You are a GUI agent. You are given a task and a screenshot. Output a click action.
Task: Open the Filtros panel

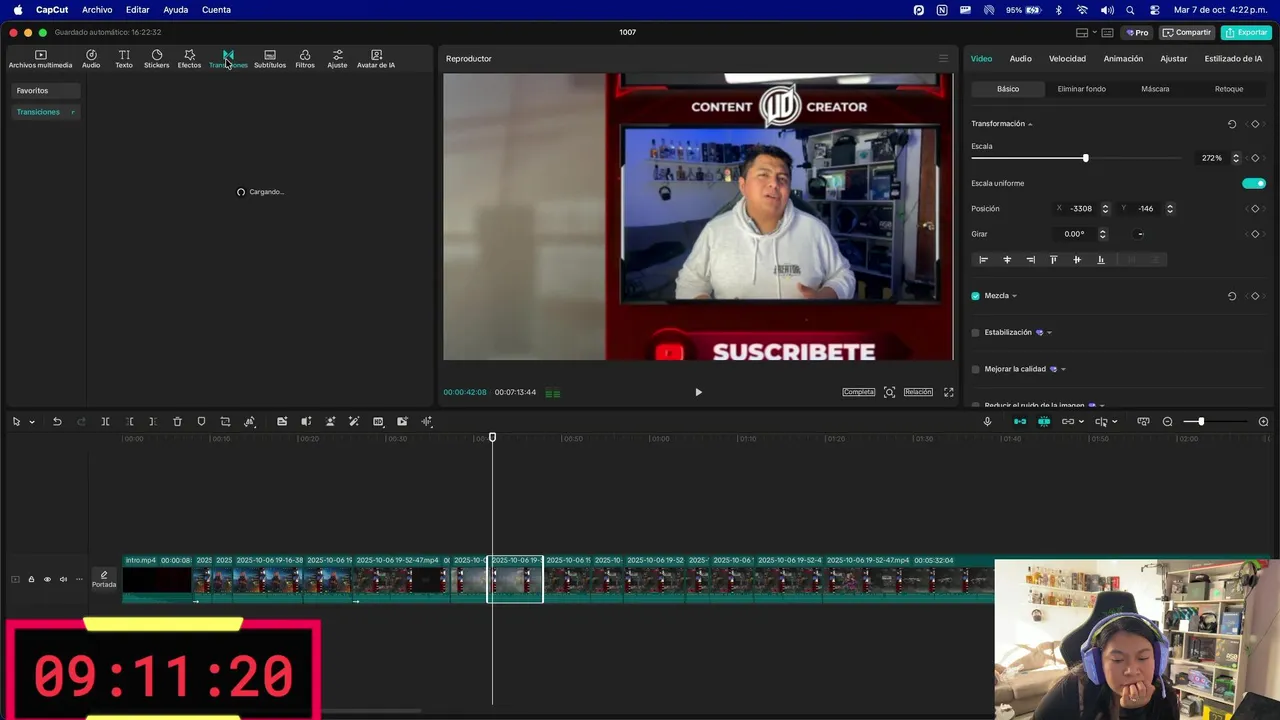click(x=304, y=59)
